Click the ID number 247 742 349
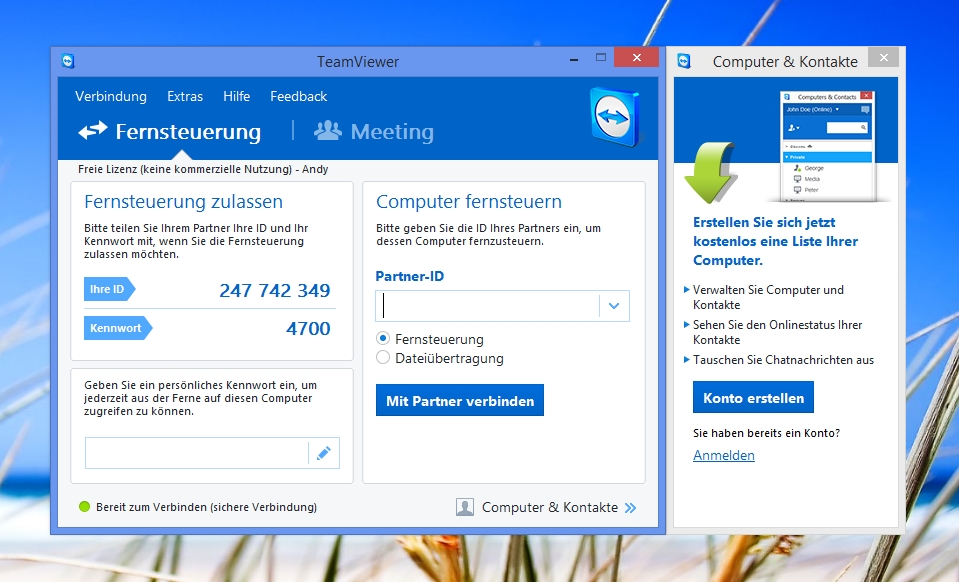This screenshot has width=959, height=582. (275, 290)
